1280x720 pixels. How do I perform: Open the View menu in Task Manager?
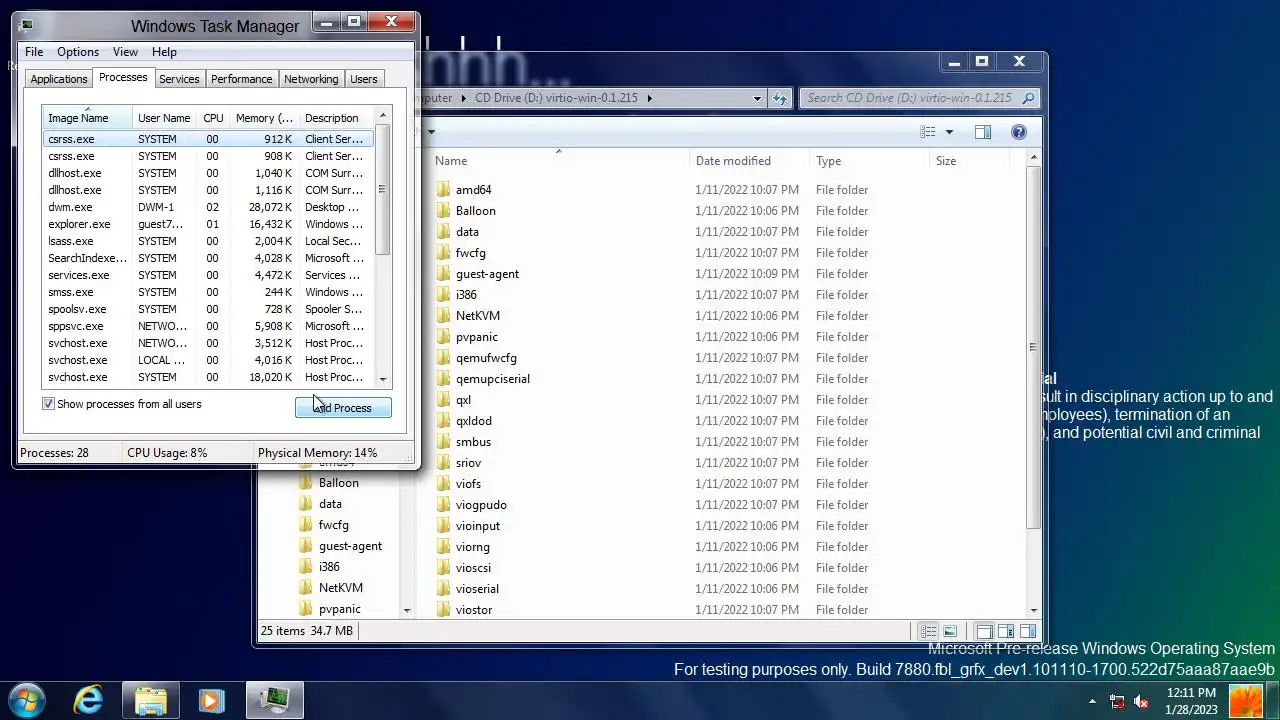[x=125, y=52]
